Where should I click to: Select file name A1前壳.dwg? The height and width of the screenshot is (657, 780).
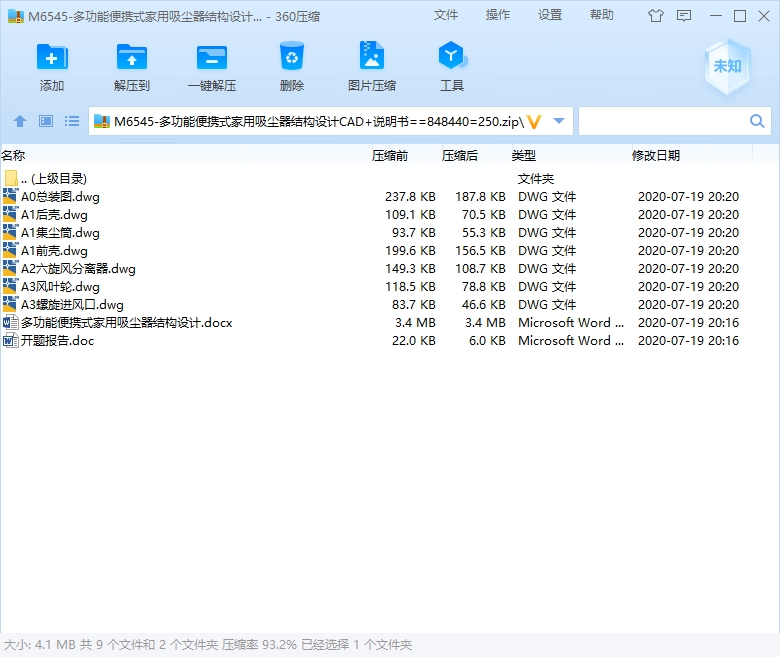pos(54,251)
